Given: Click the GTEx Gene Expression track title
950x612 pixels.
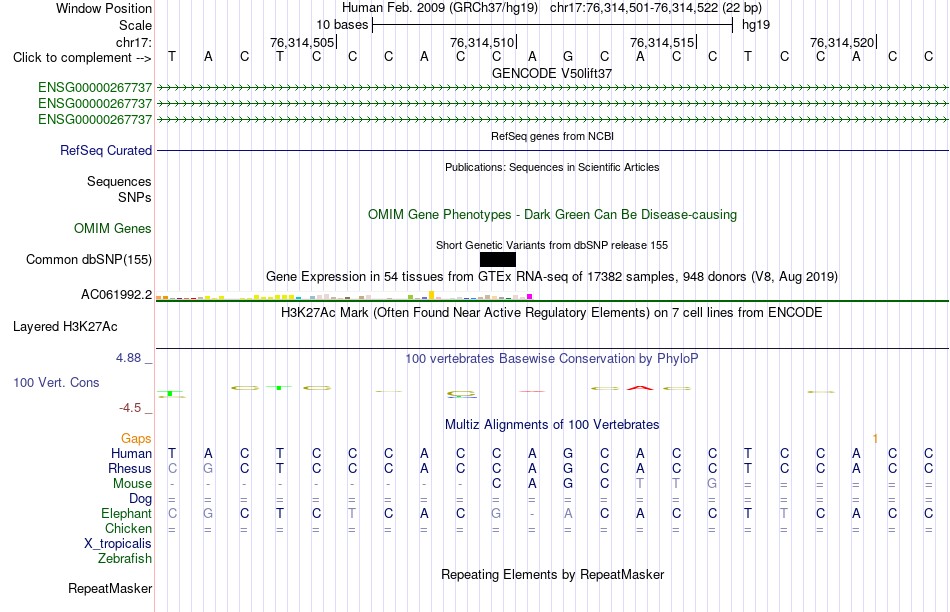Looking at the screenshot, I should coord(552,277).
